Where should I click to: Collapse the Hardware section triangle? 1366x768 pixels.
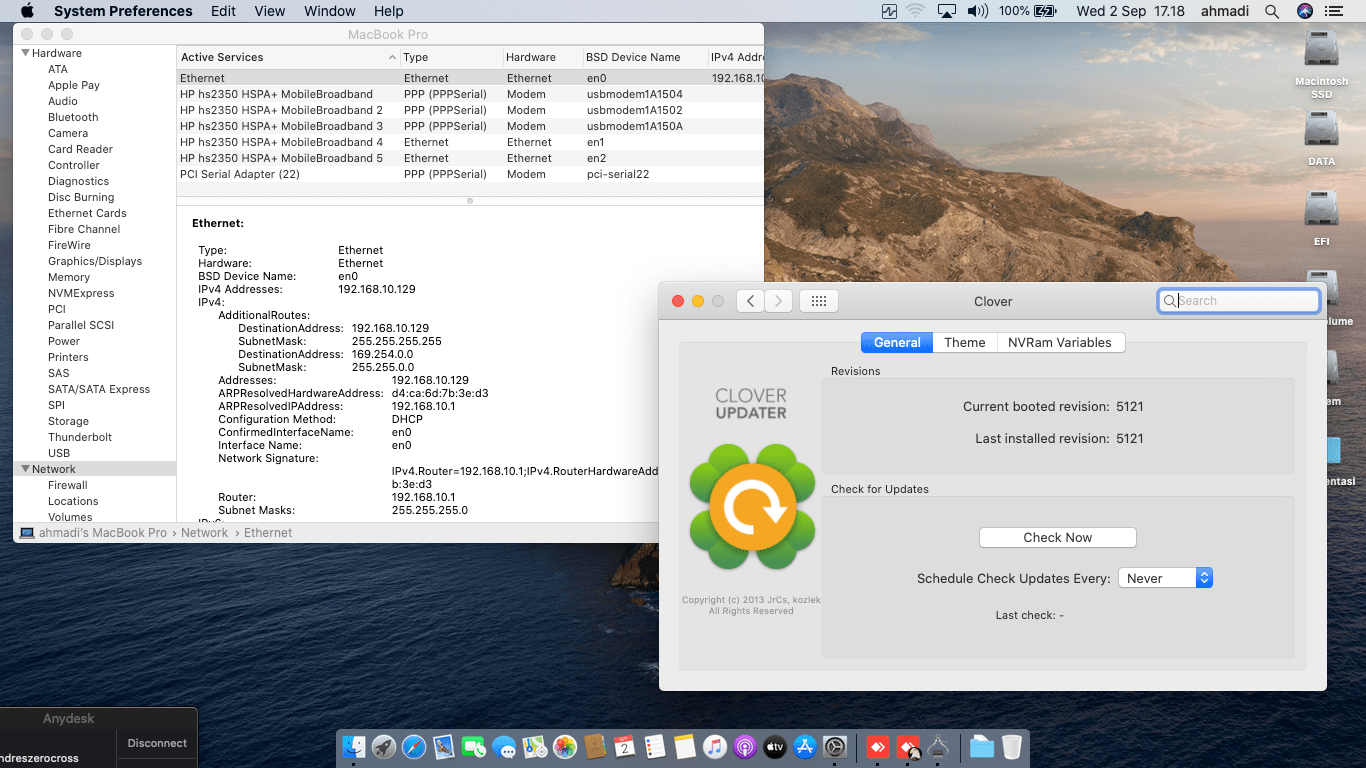point(26,53)
